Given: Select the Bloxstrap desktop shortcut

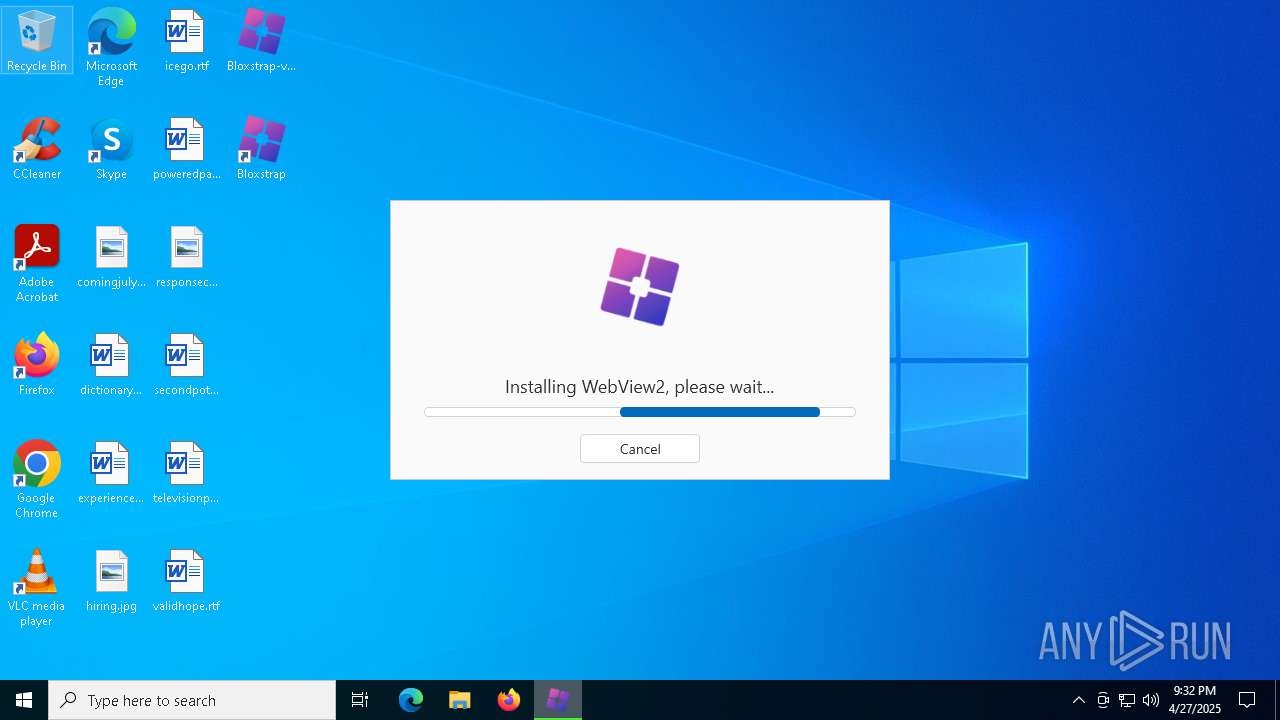Looking at the screenshot, I should pos(261,149).
